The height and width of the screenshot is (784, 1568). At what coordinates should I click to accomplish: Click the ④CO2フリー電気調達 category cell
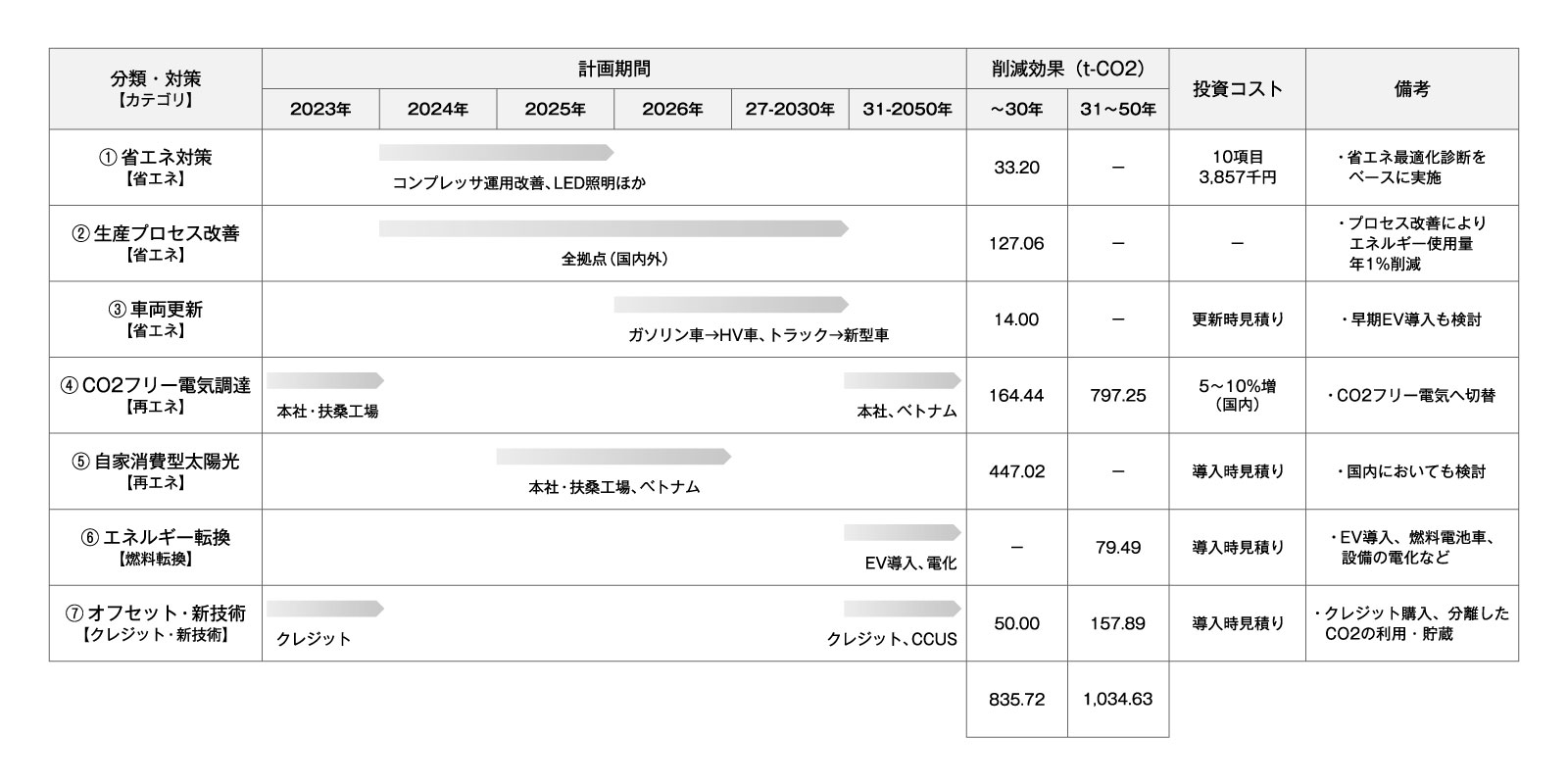tap(155, 395)
